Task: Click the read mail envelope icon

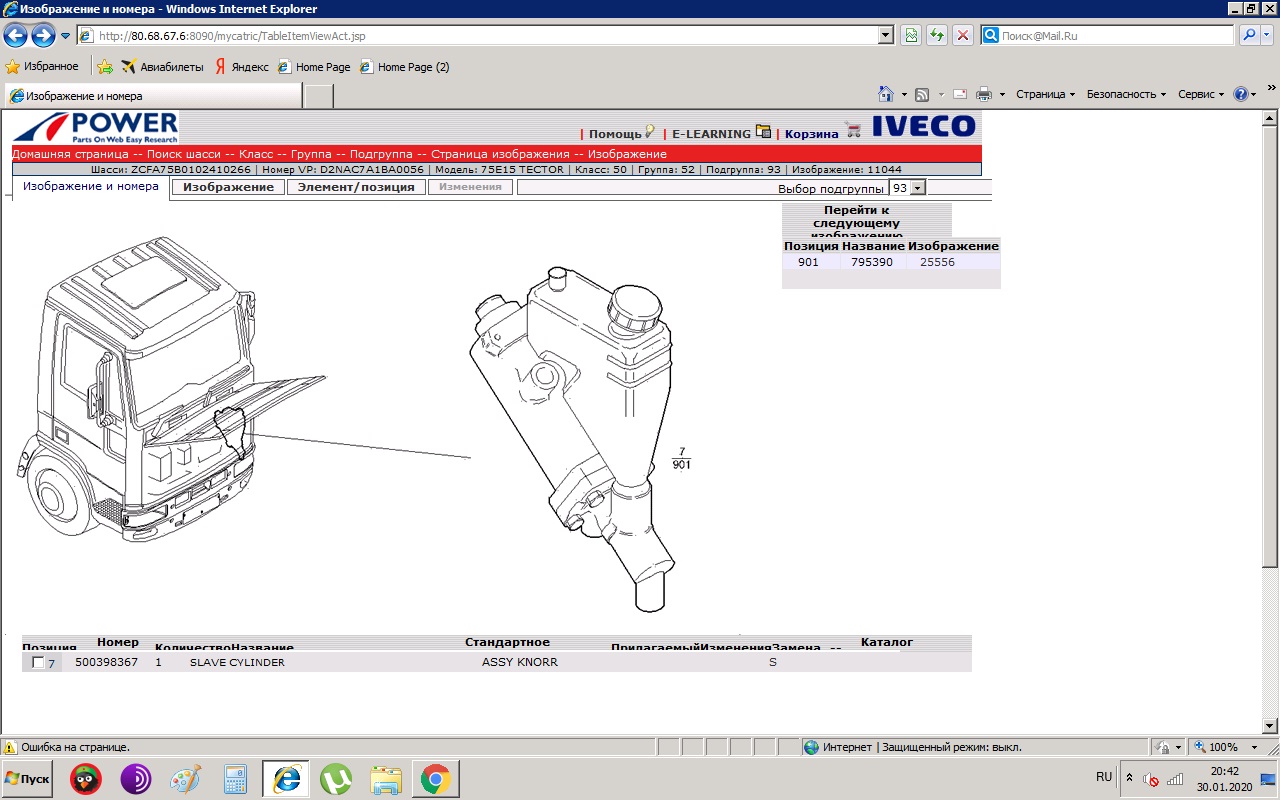Action: [x=960, y=95]
